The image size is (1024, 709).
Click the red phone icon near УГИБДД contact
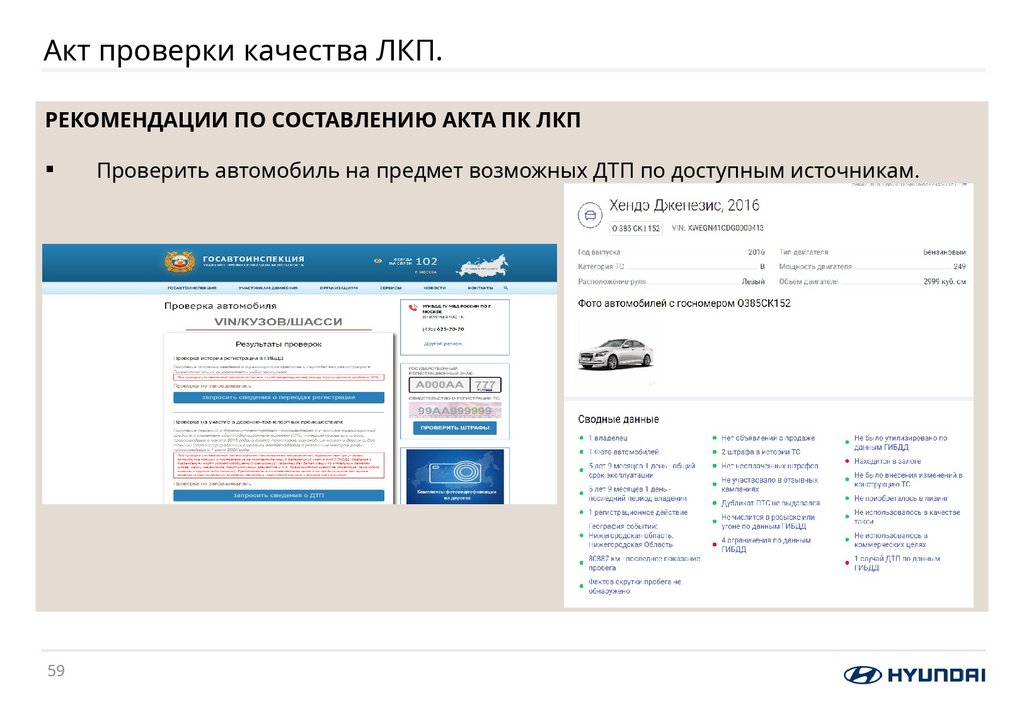point(412,308)
